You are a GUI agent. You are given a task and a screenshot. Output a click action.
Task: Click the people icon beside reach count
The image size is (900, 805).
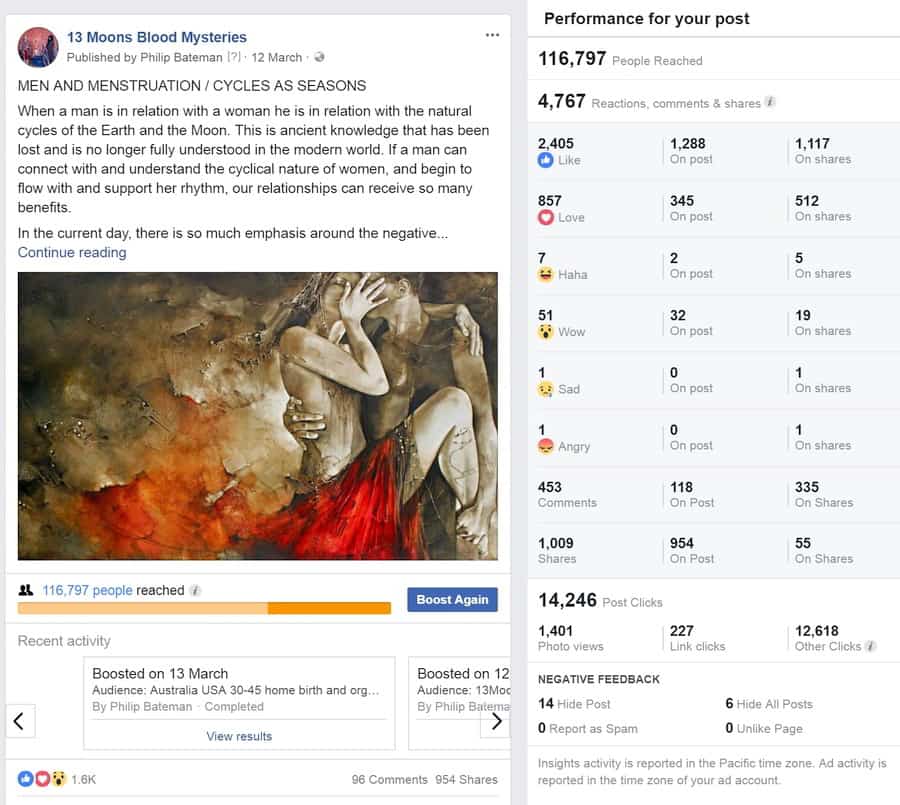point(26,590)
